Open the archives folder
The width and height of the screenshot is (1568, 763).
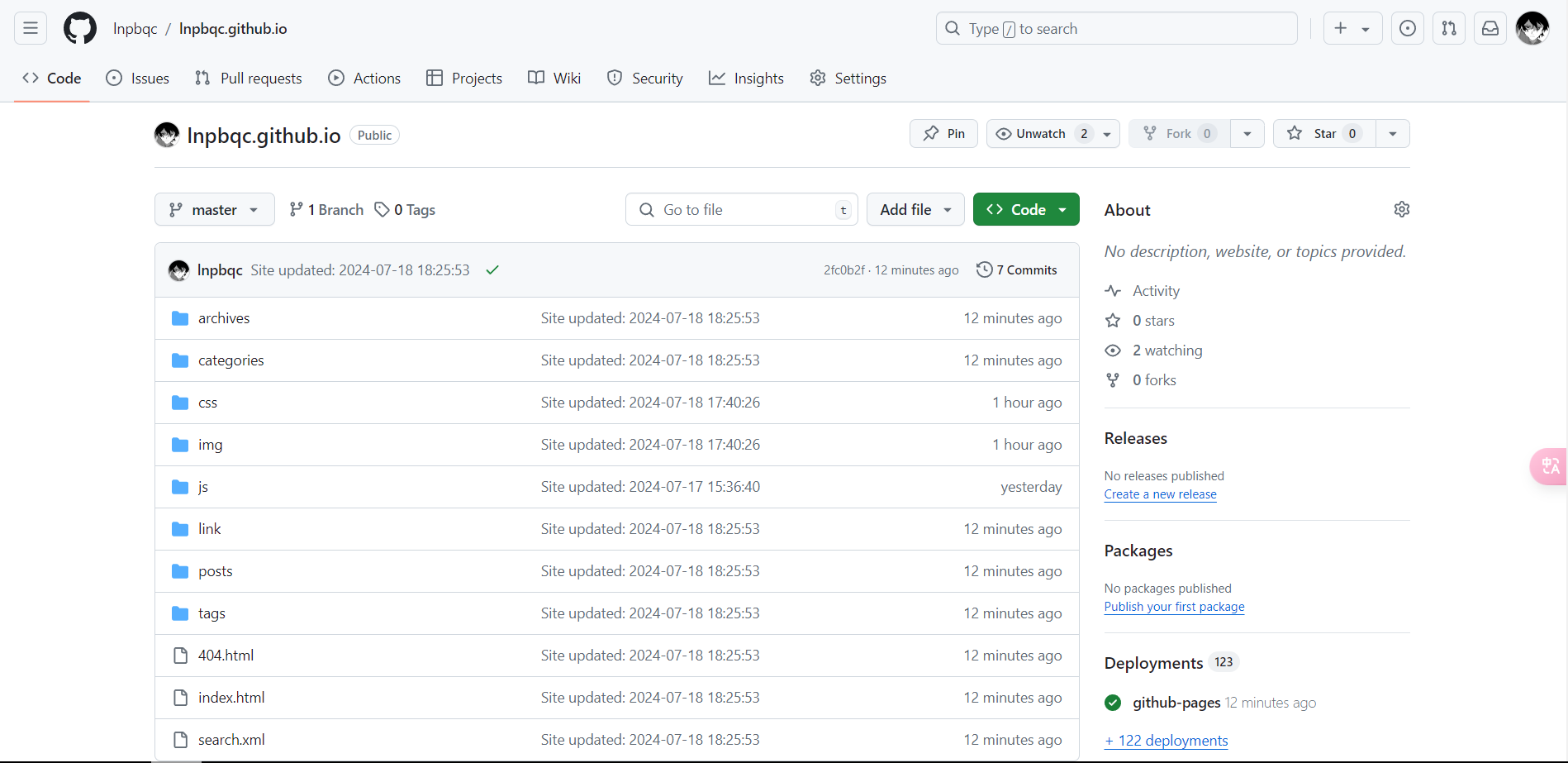click(x=224, y=318)
